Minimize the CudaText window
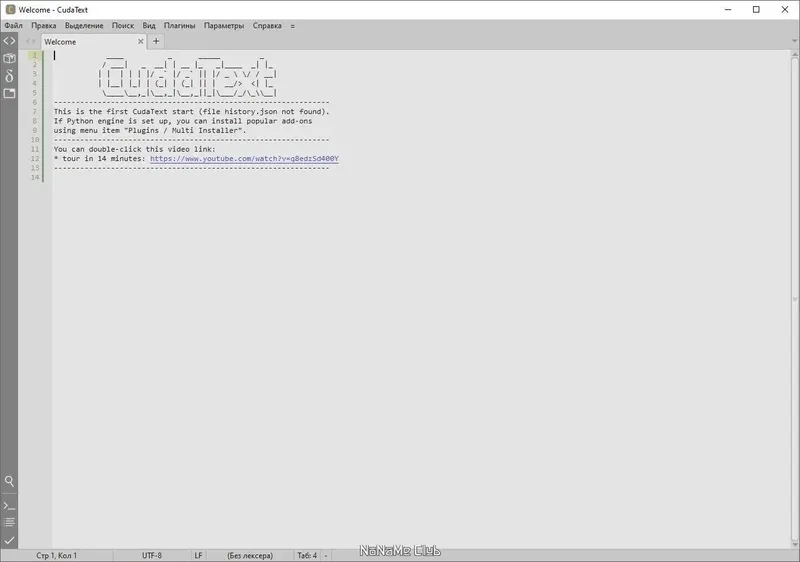Viewport: 800px width, 562px height. (728, 9)
